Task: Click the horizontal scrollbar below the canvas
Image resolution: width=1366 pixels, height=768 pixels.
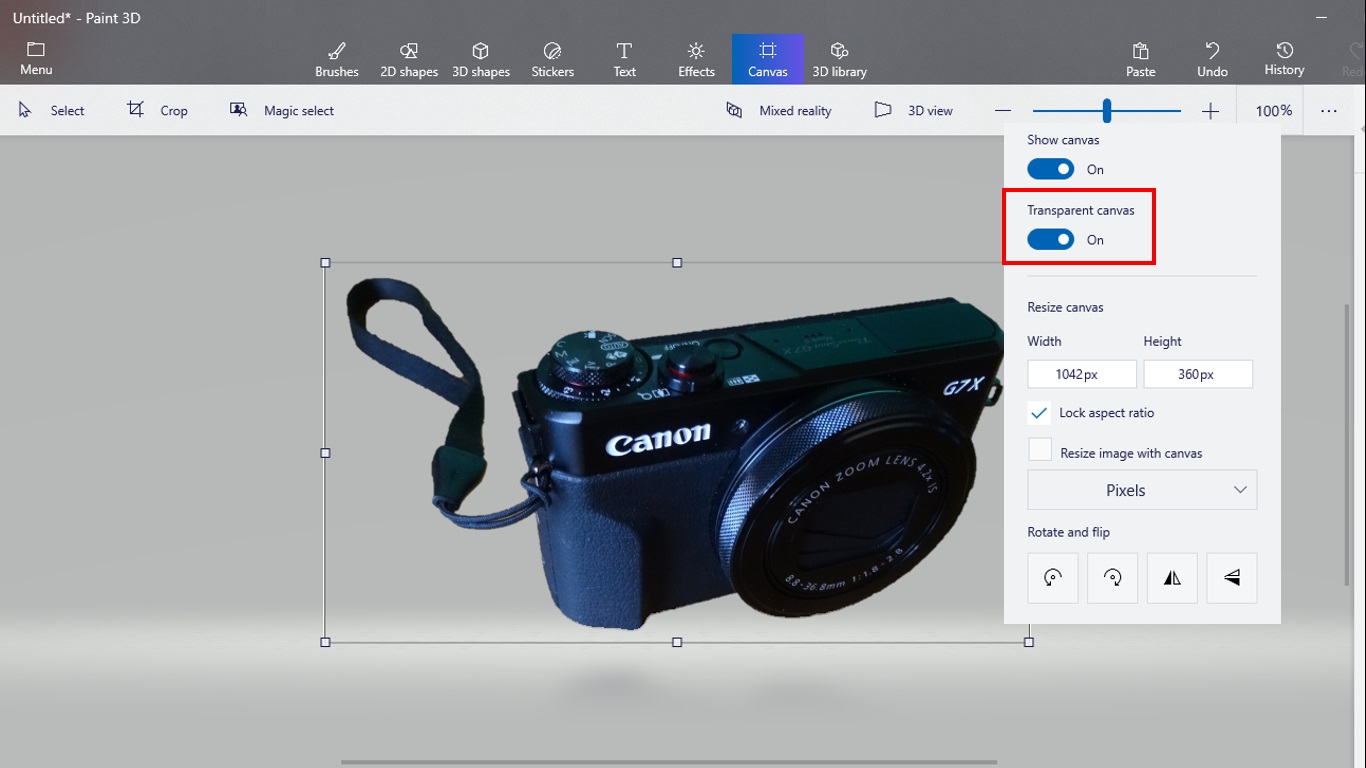Action: pyautogui.click(x=669, y=763)
